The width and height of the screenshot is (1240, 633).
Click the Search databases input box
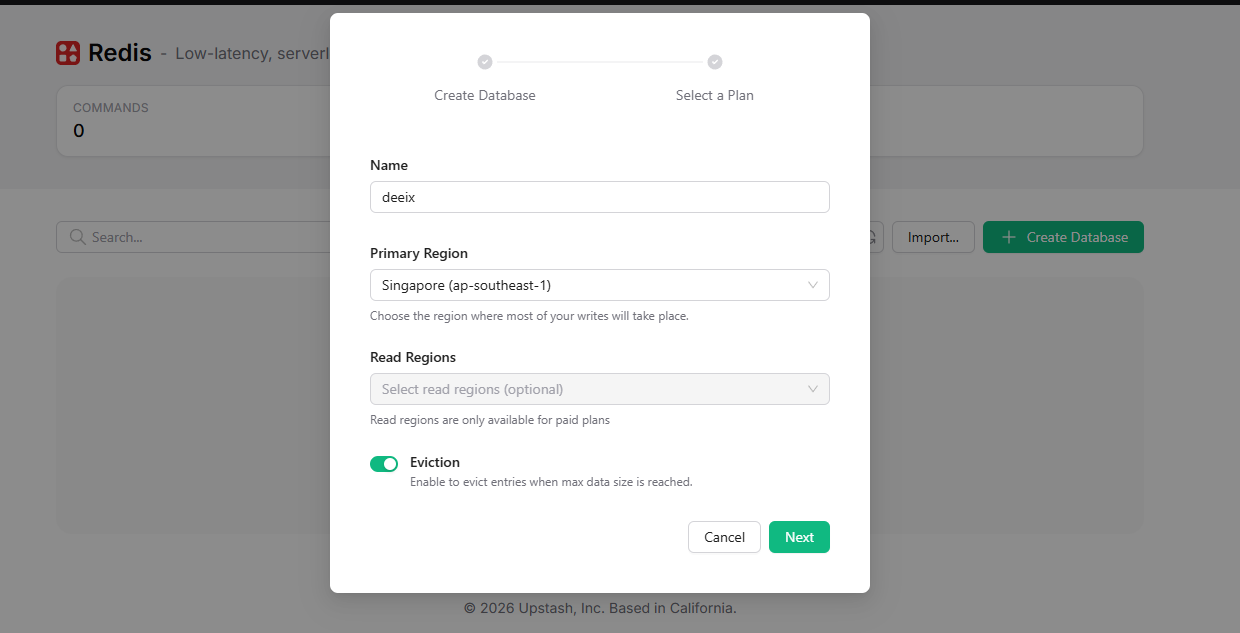193,237
